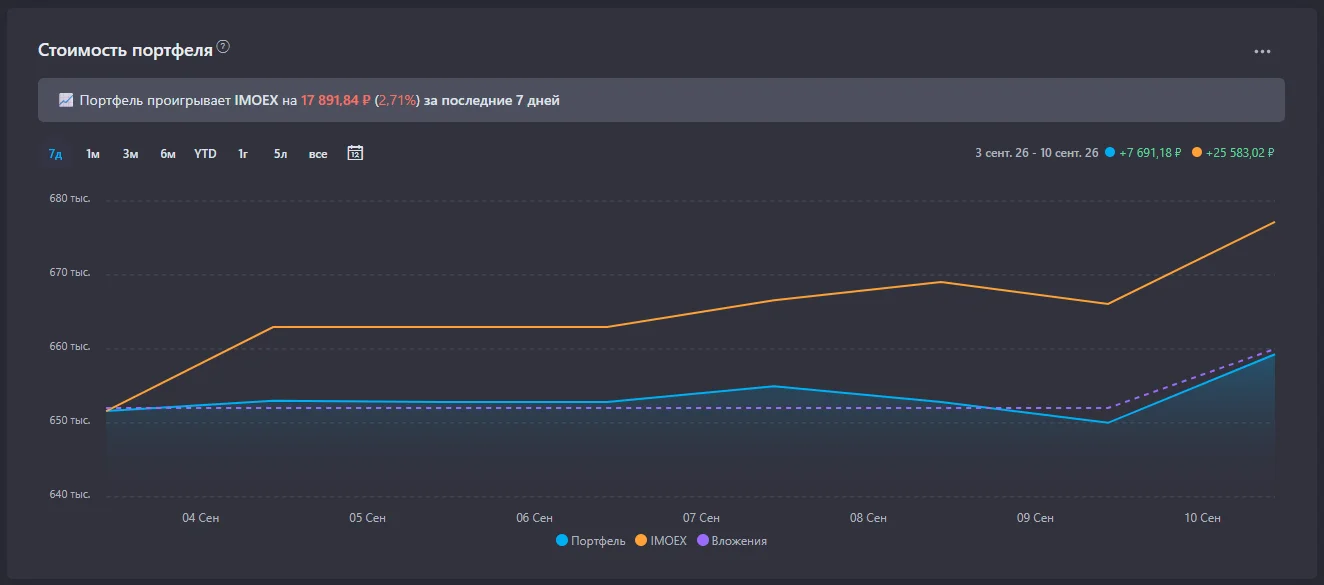Click the +25 583,02 ₽ IMOEX gain value
1324x585 pixels.
click(1241, 153)
